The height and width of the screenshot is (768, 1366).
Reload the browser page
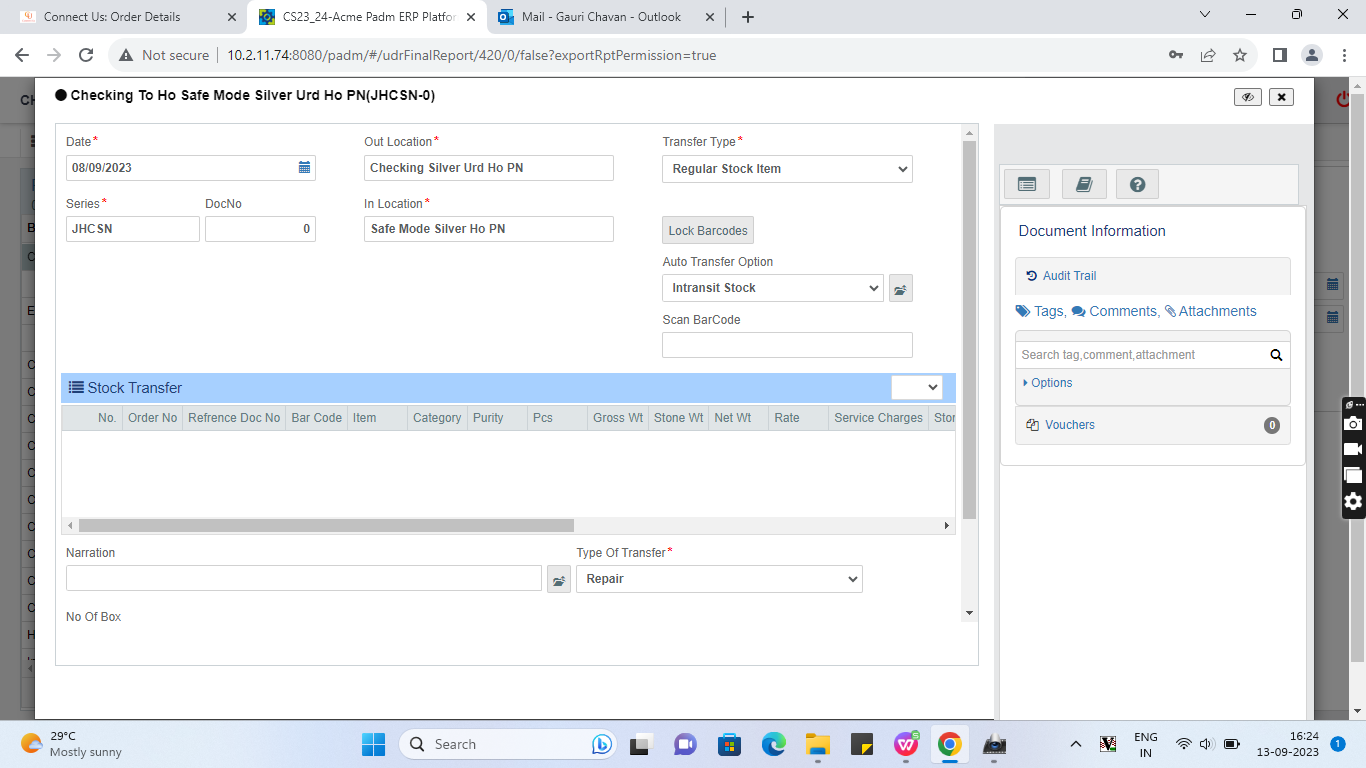click(x=86, y=55)
